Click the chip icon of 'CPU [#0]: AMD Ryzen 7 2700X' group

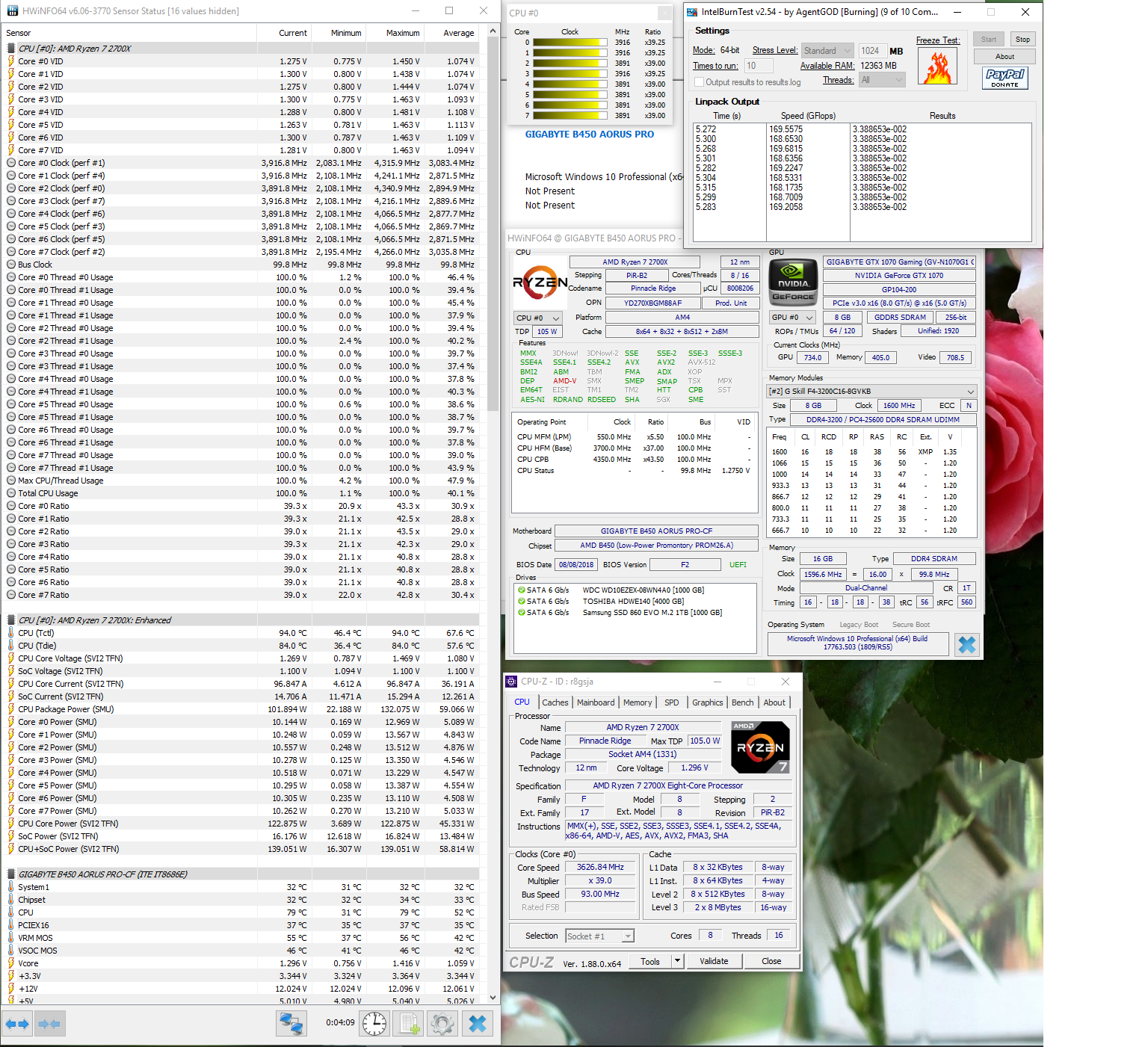pyautogui.click(x=11, y=49)
